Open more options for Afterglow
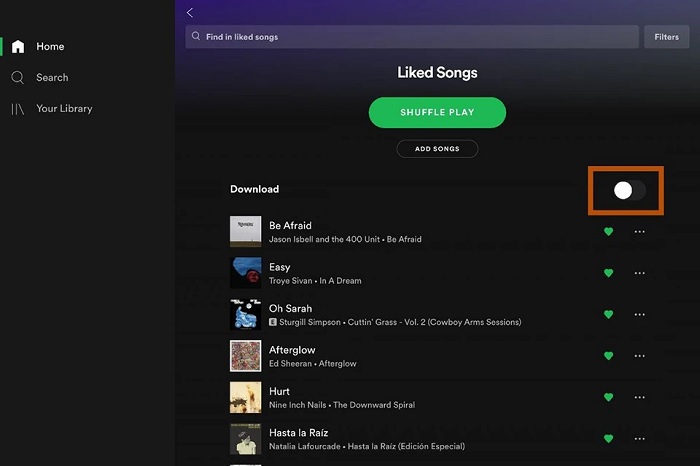 tap(639, 356)
